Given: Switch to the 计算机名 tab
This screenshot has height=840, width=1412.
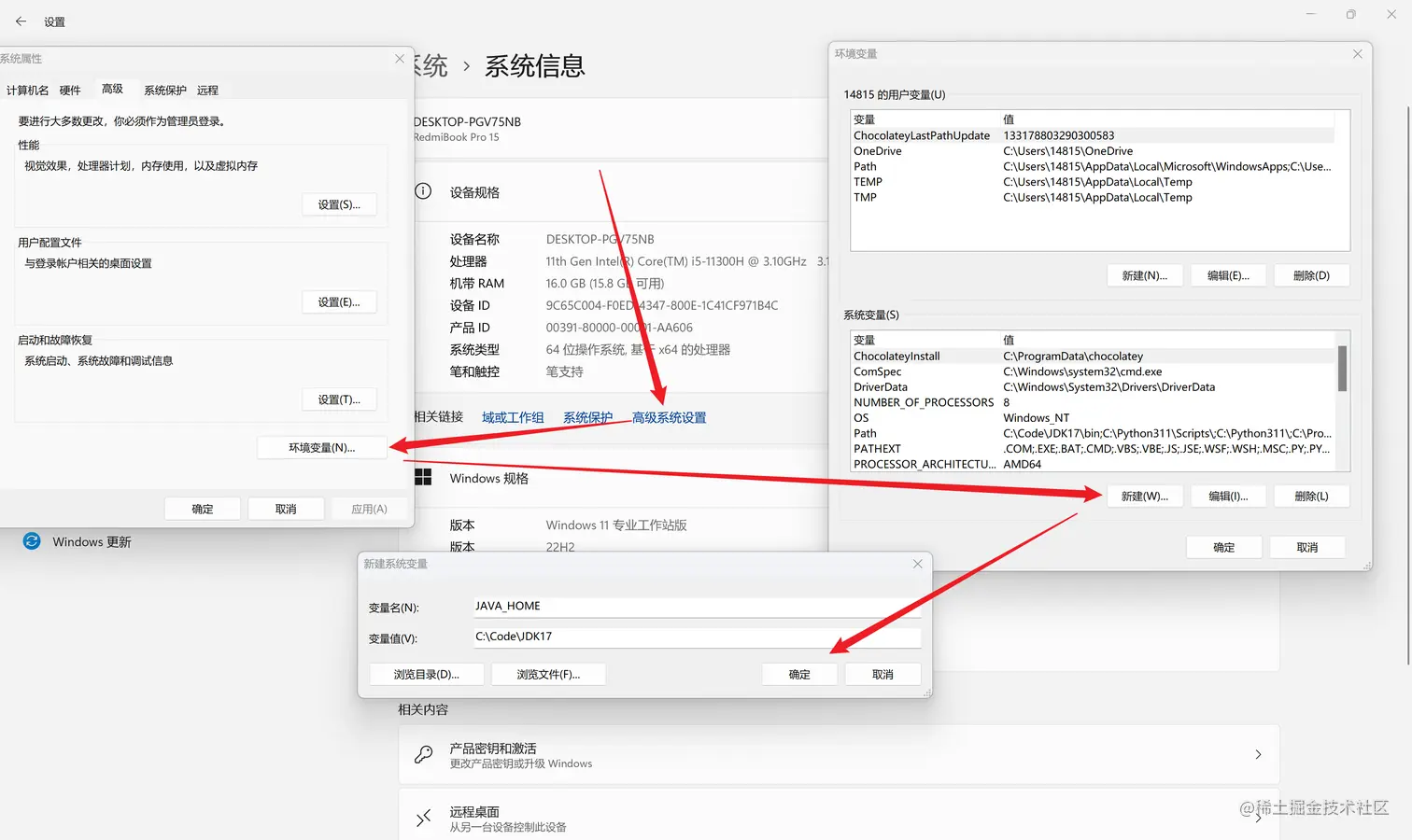Looking at the screenshot, I should (x=27, y=91).
